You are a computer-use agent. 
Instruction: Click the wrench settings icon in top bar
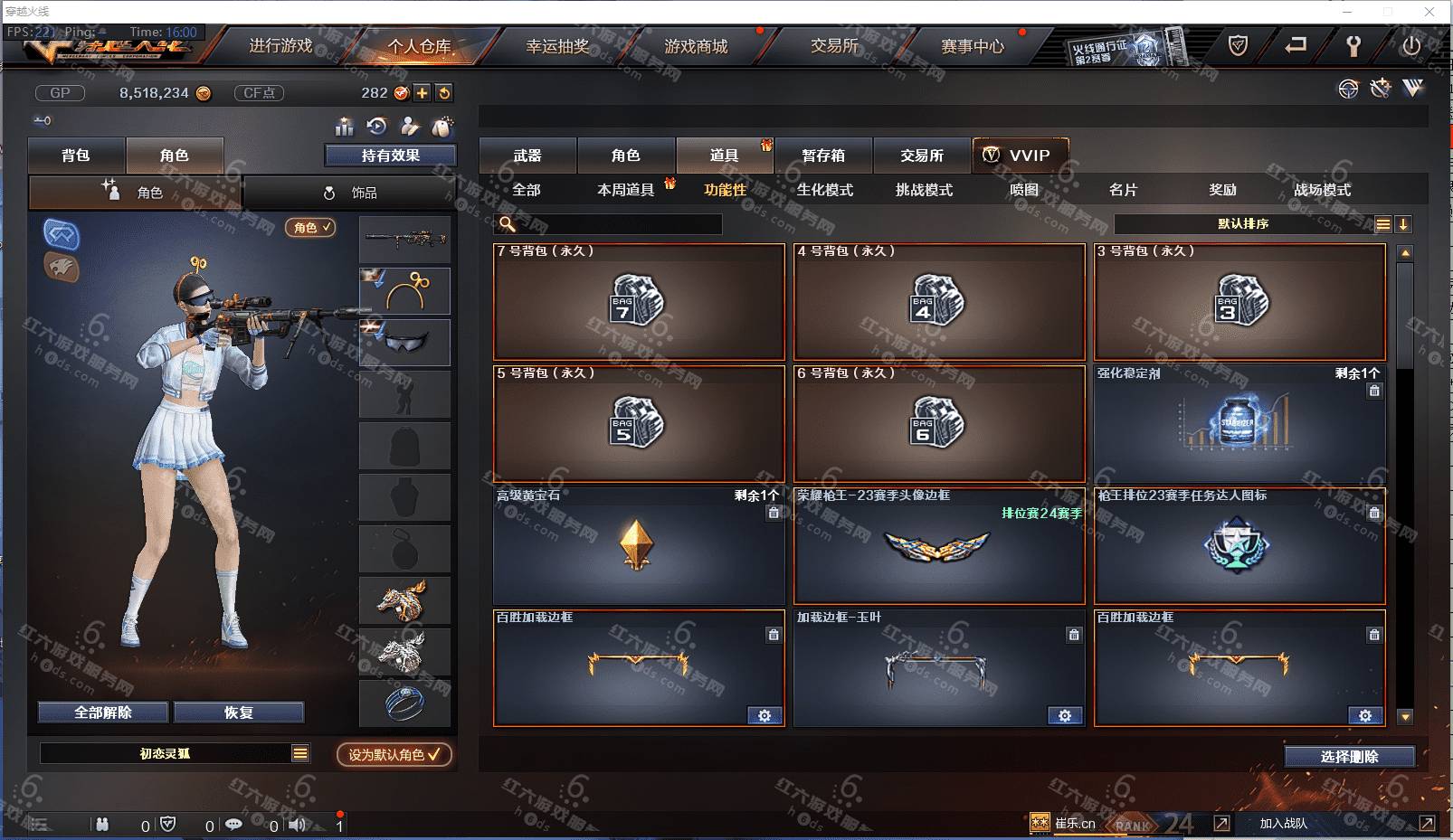[1353, 45]
